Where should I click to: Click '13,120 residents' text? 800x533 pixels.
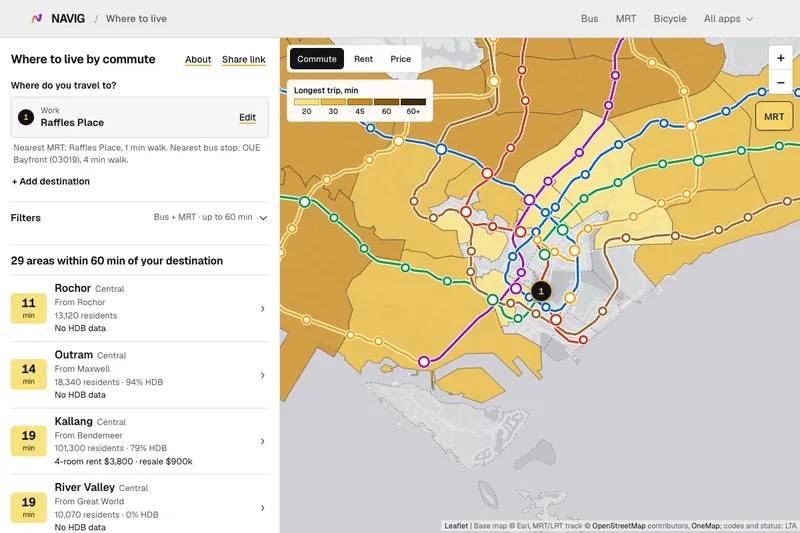point(86,316)
